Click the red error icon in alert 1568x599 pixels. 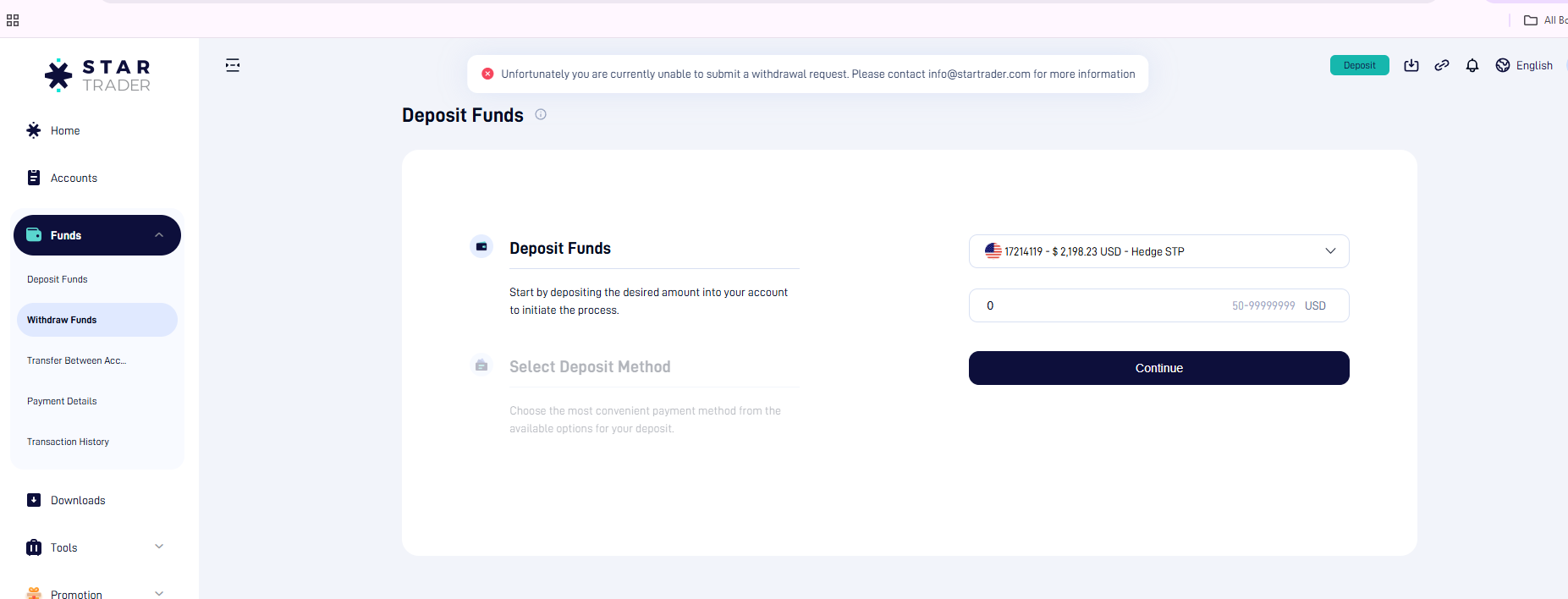coord(487,74)
